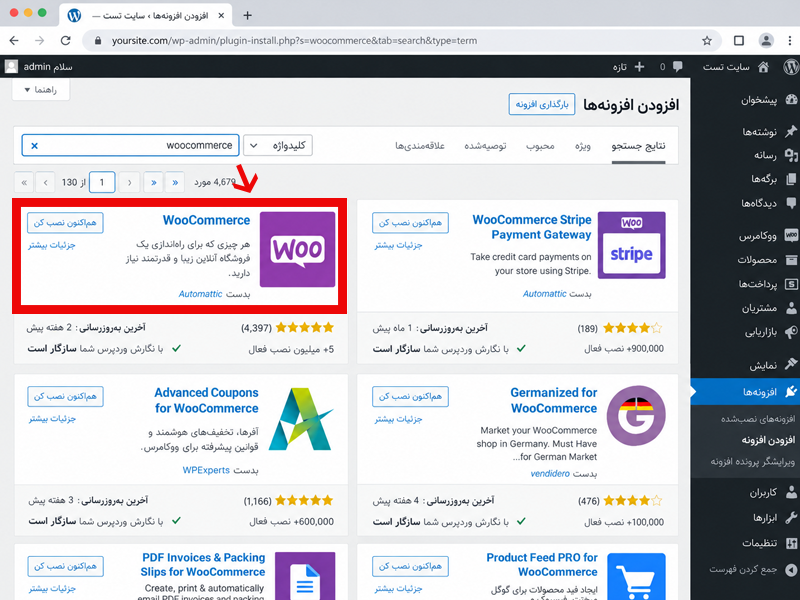Open جزئیات بیشتر for Stripe Payment Gateway
This screenshot has width=800, height=600.
tap(398, 245)
